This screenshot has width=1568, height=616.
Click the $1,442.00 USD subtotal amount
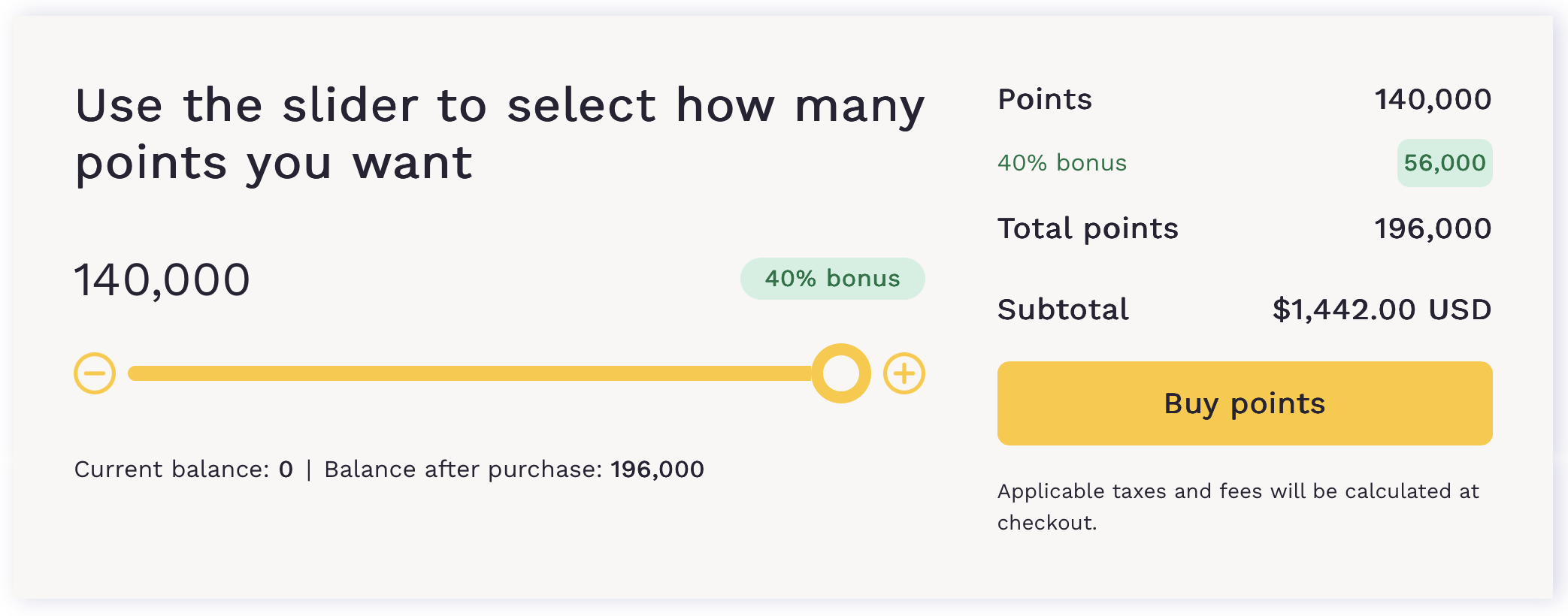point(1381,310)
